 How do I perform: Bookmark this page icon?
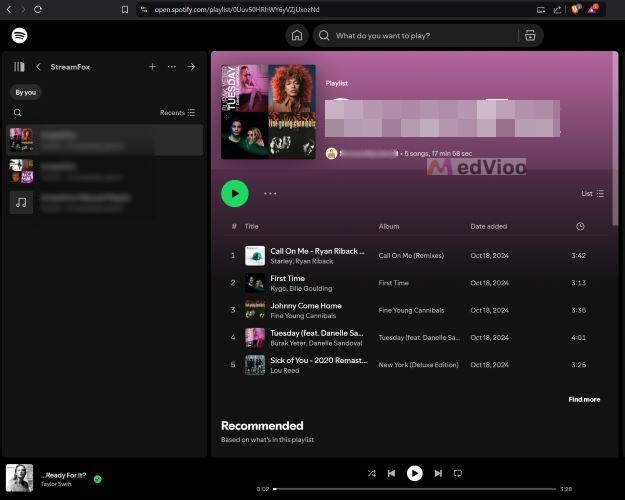125,9
